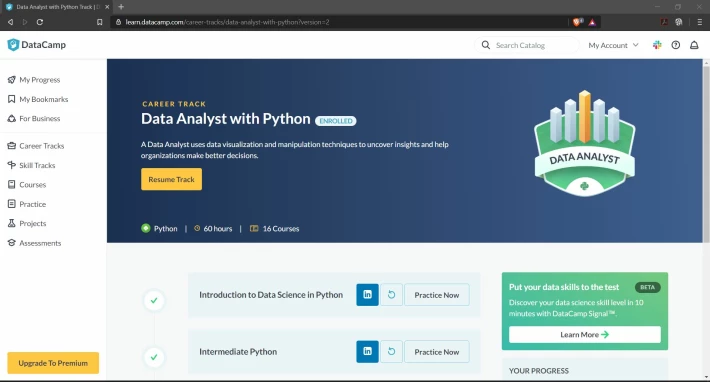Click Practice Now for Introduction to Data Science

tap(437, 295)
